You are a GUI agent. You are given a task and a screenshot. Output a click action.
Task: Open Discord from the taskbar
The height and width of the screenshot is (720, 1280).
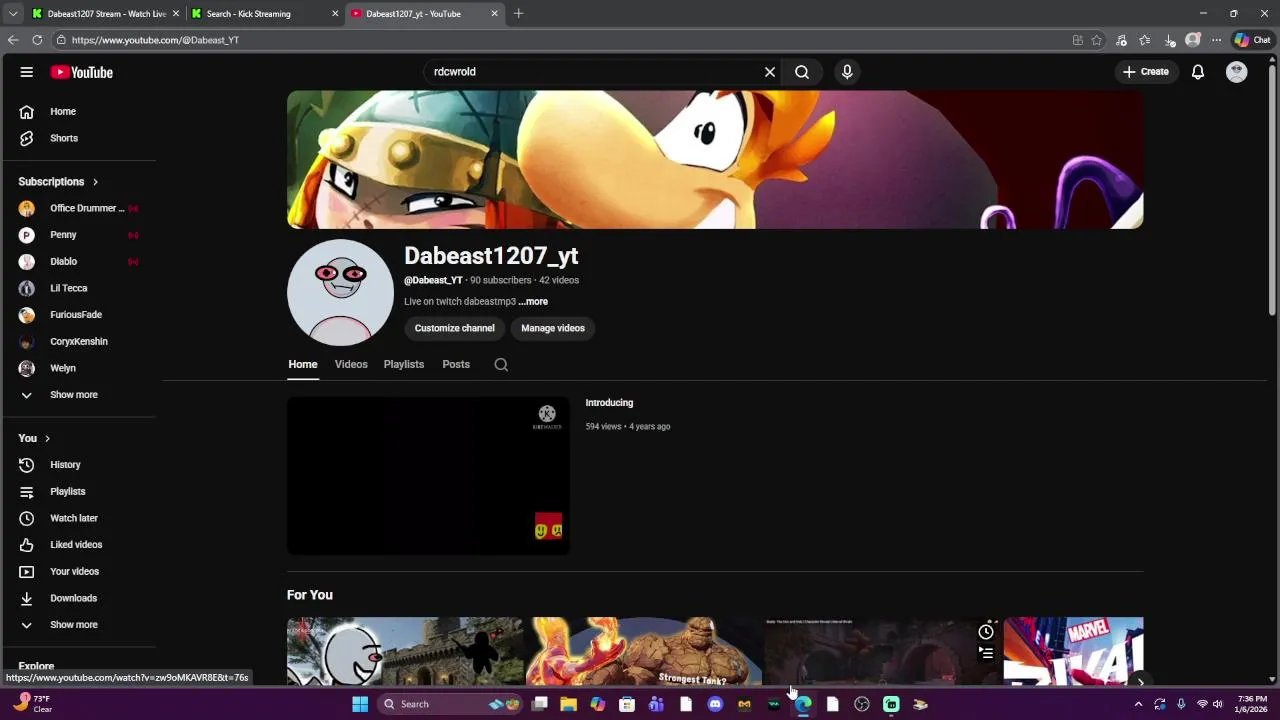715,704
